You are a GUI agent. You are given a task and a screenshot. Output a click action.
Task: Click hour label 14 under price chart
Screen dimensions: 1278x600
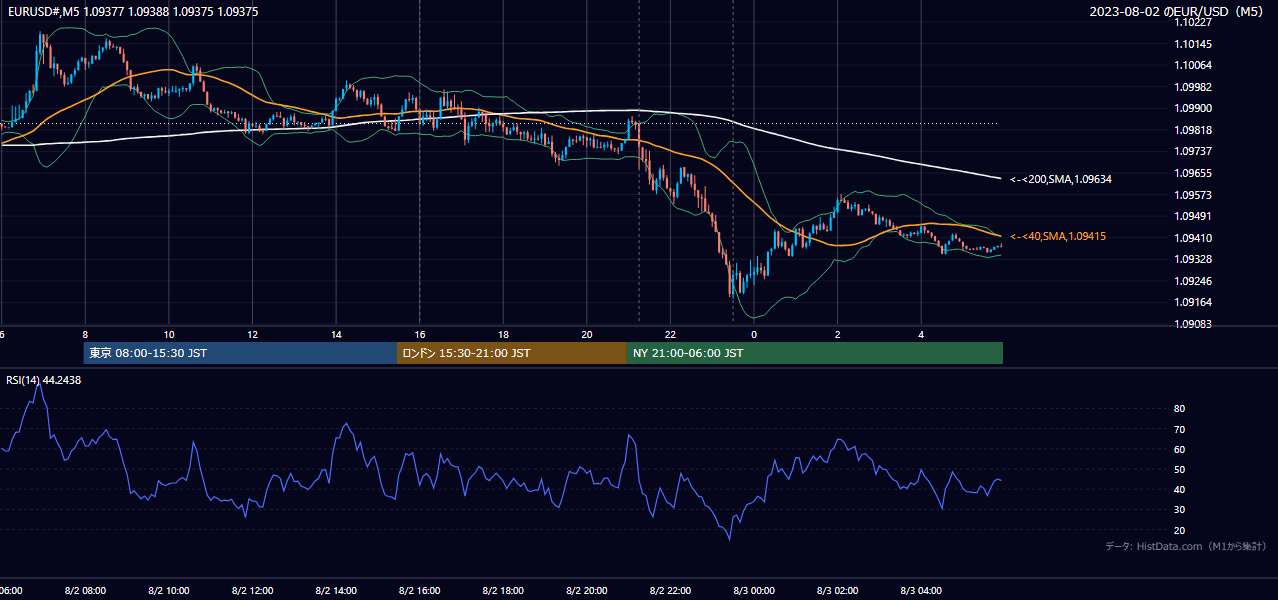coord(336,334)
